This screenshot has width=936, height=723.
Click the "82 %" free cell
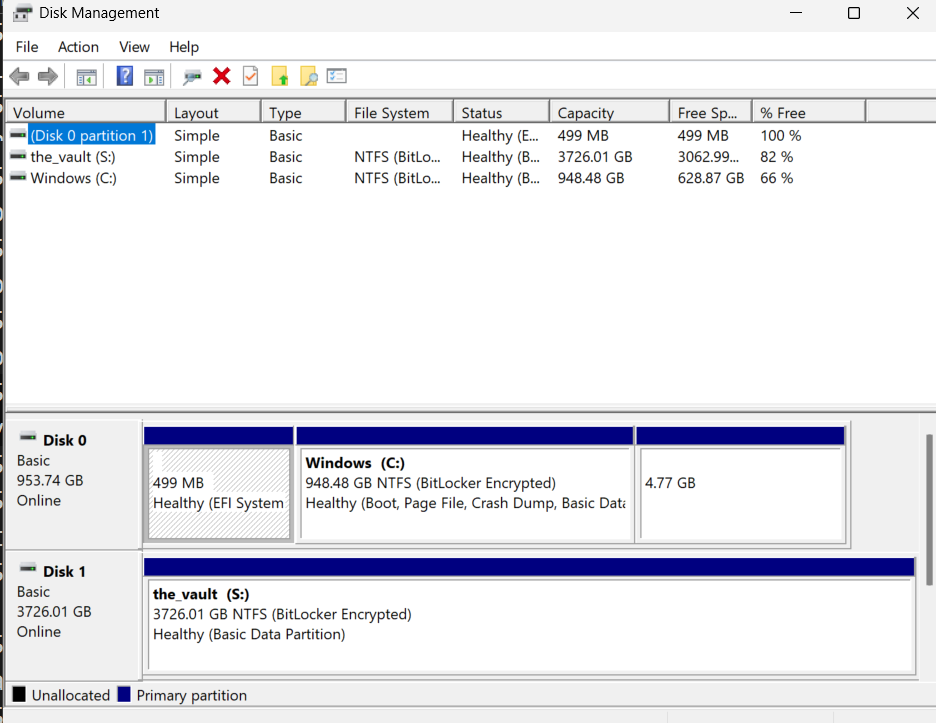(777, 157)
